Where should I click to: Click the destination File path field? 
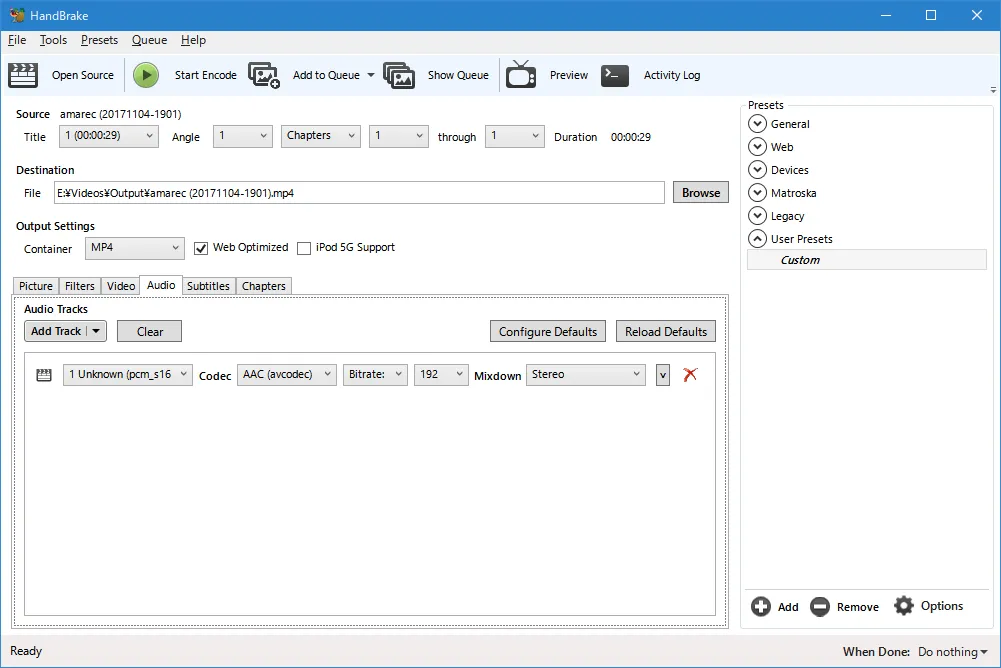coord(359,193)
